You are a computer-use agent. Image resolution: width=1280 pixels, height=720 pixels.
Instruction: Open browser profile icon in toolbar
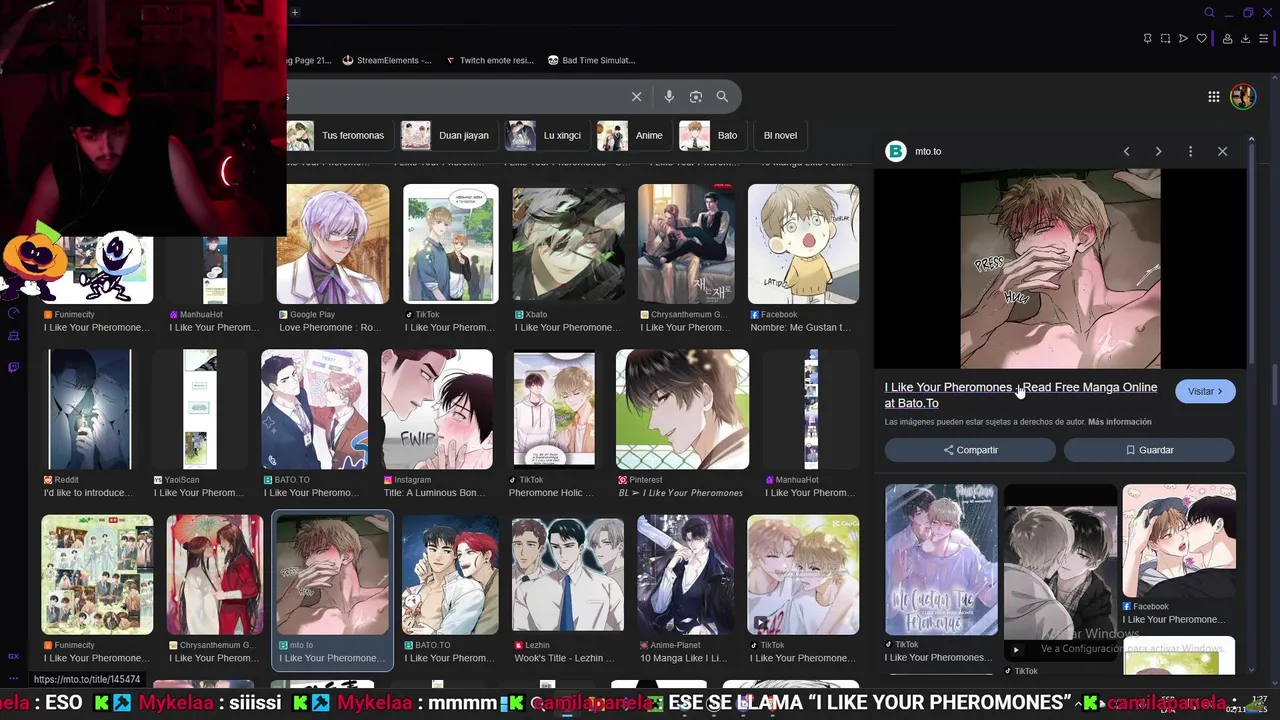(1228, 39)
